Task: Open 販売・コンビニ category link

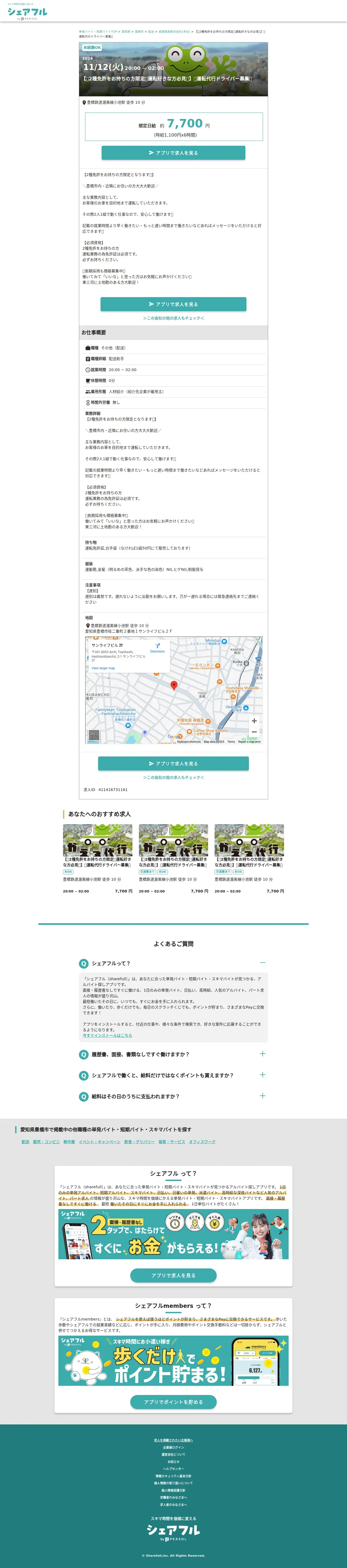Action: click(46, 1142)
